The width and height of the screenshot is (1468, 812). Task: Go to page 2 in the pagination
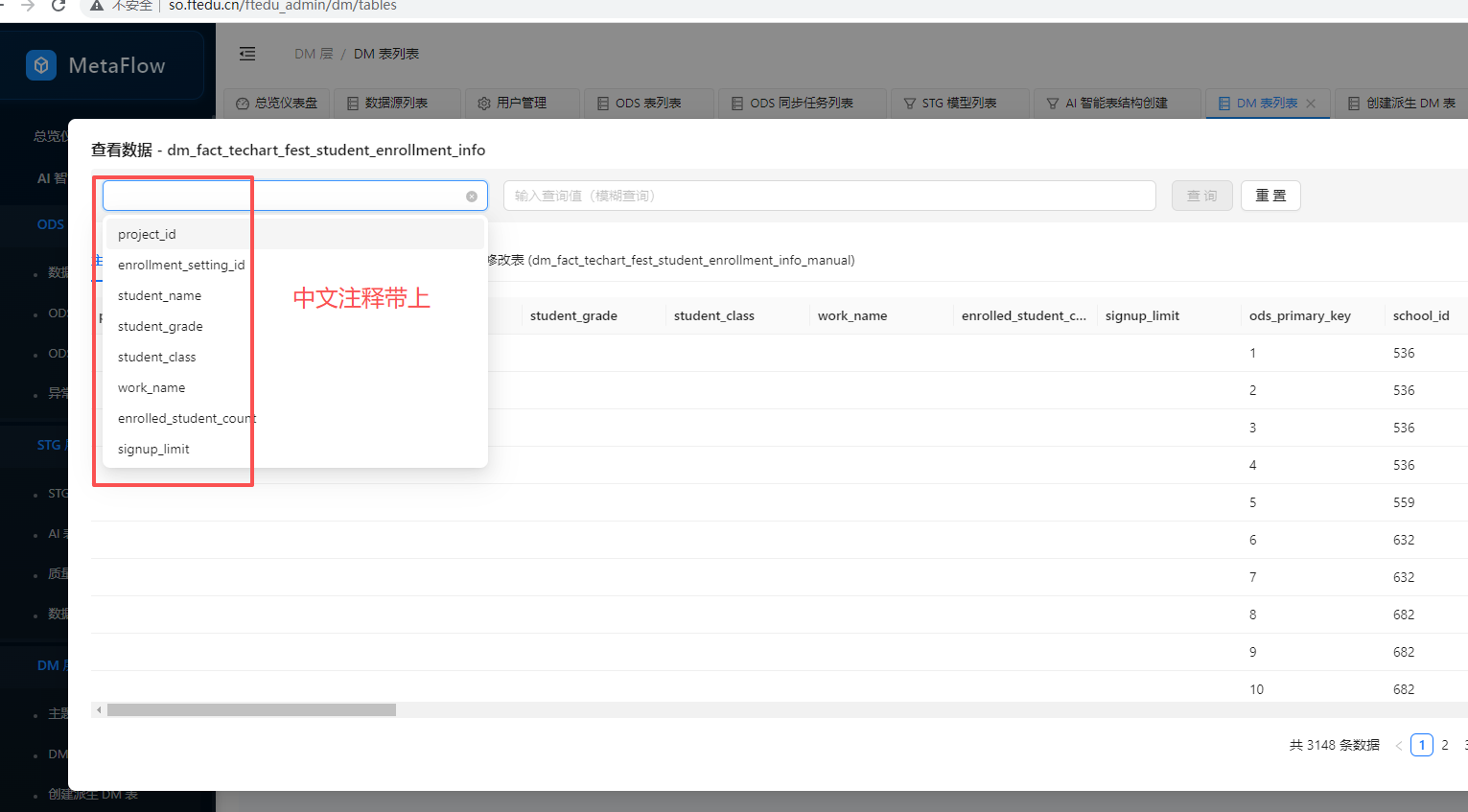(1445, 745)
